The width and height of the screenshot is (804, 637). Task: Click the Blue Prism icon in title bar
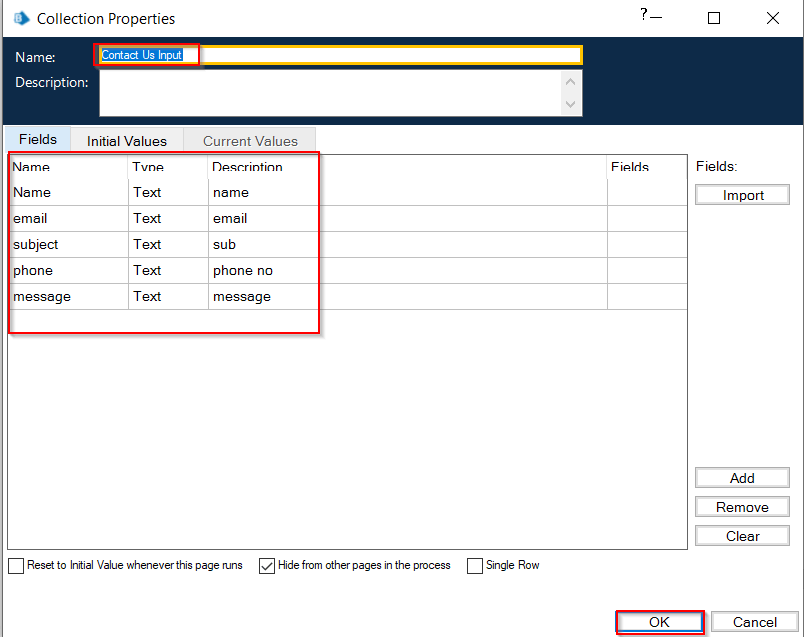point(21,18)
